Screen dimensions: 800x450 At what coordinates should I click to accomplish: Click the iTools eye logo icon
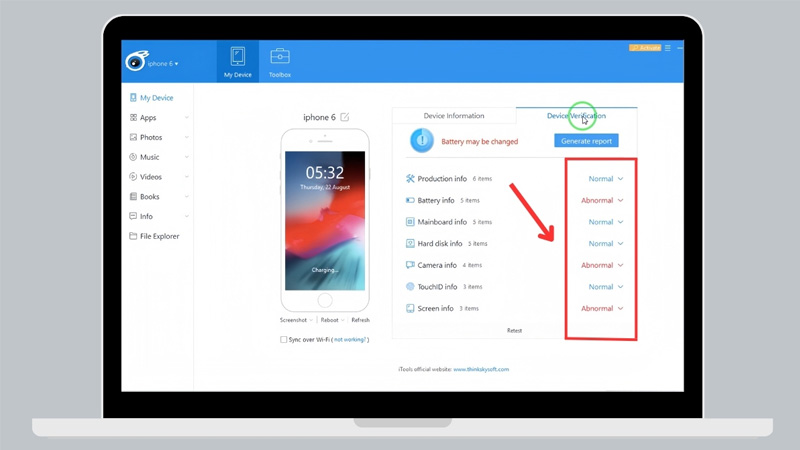(x=137, y=61)
